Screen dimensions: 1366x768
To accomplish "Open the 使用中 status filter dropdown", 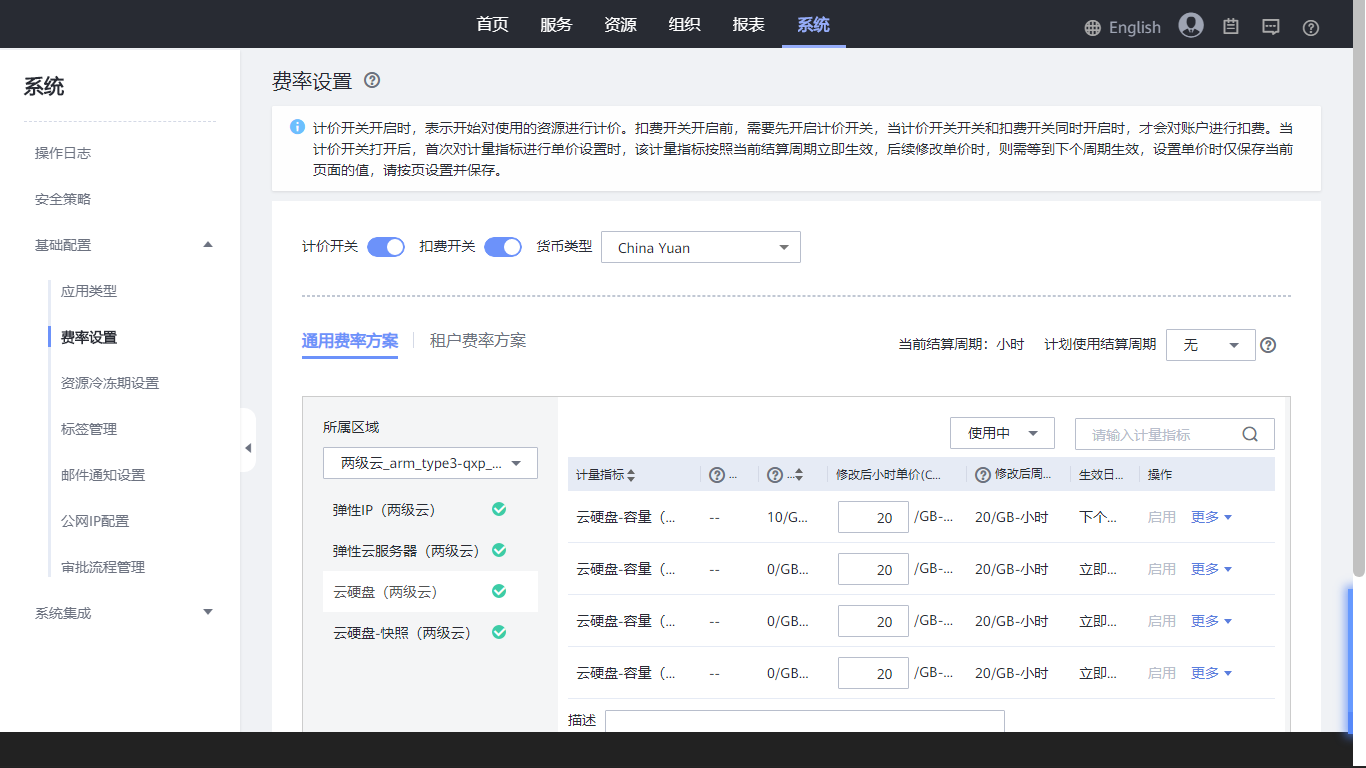I will coord(1002,433).
